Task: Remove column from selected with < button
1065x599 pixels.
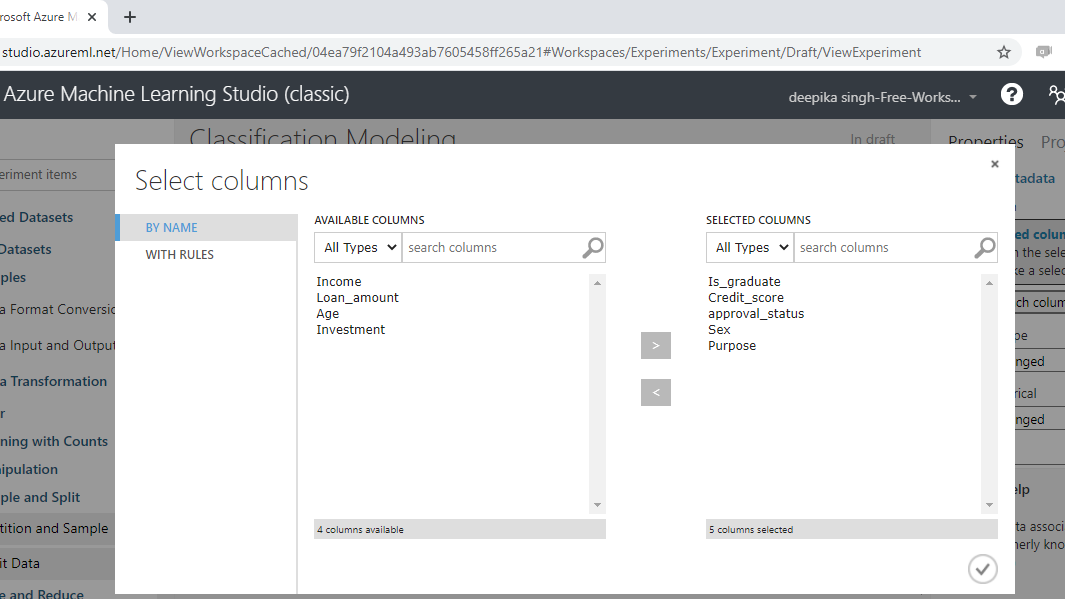Action: pyautogui.click(x=655, y=393)
